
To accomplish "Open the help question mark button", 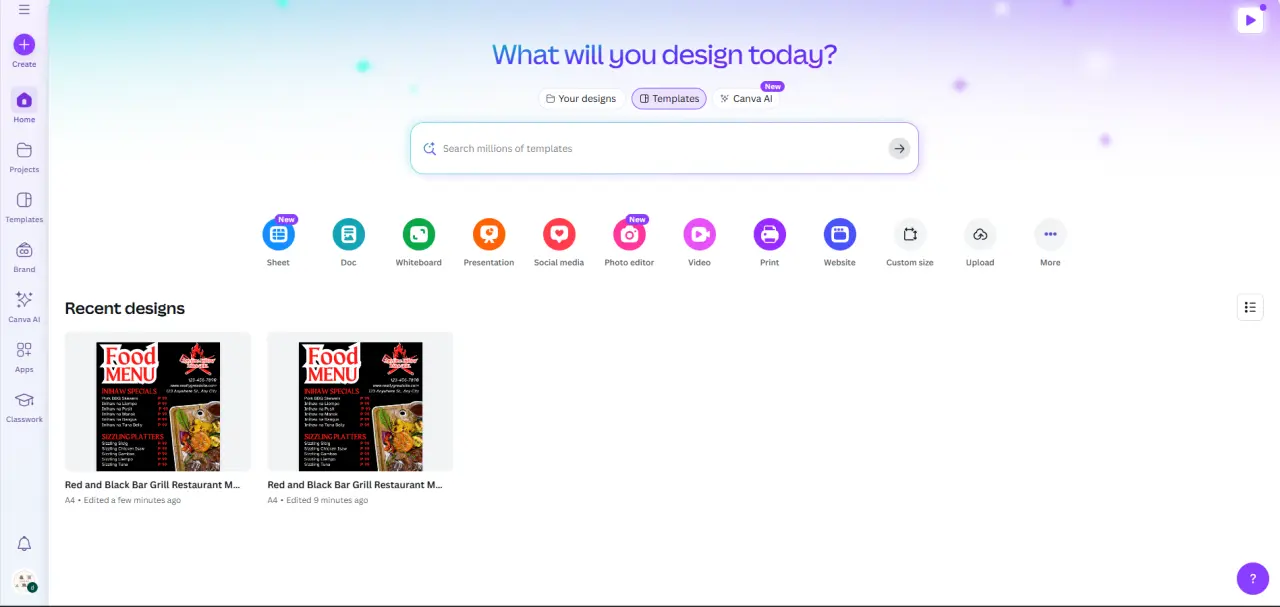I will pyautogui.click(x=1253, y=578).
